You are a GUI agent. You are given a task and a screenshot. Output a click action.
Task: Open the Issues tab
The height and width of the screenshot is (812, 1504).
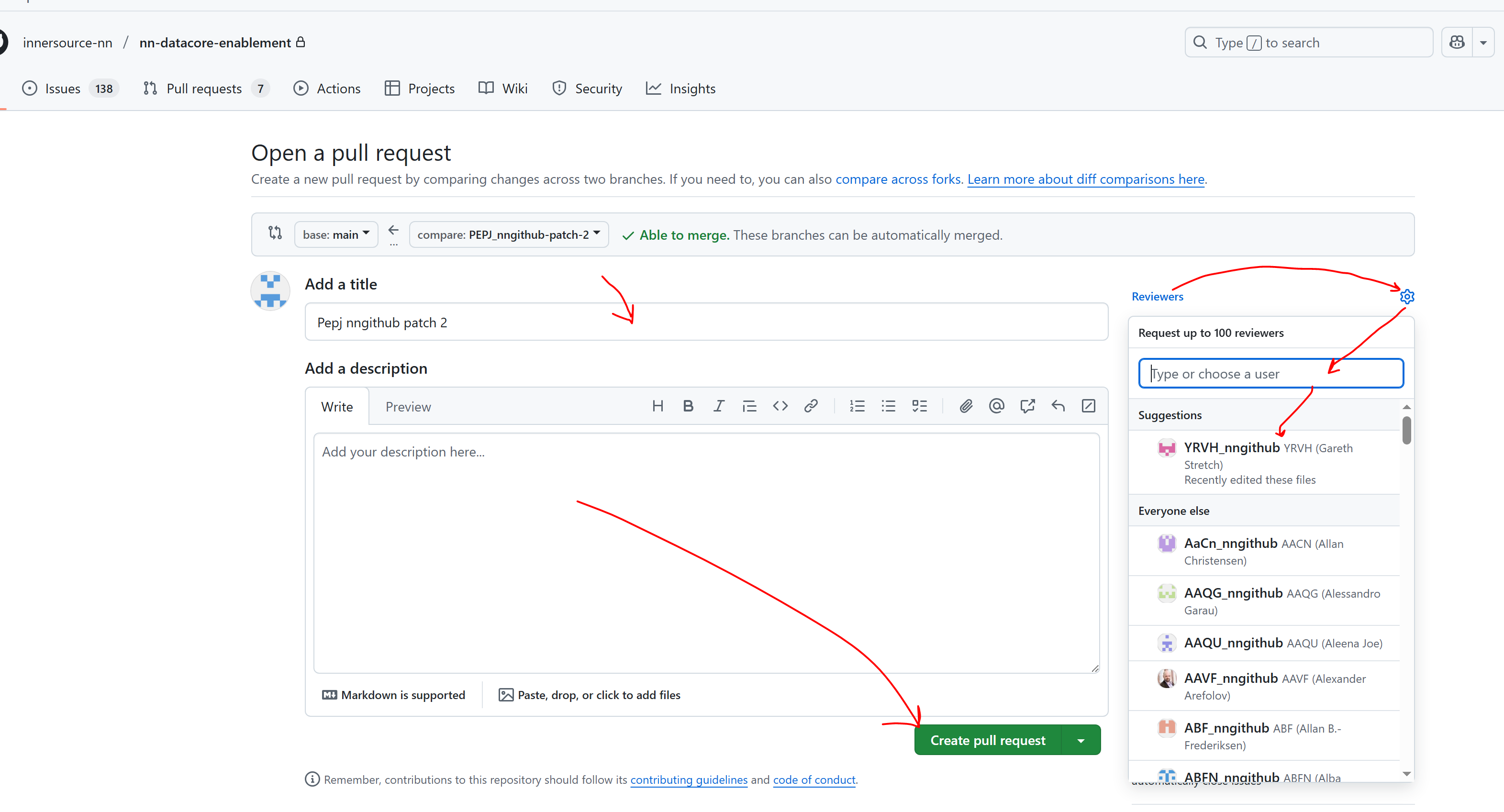(x=71, y=89)
